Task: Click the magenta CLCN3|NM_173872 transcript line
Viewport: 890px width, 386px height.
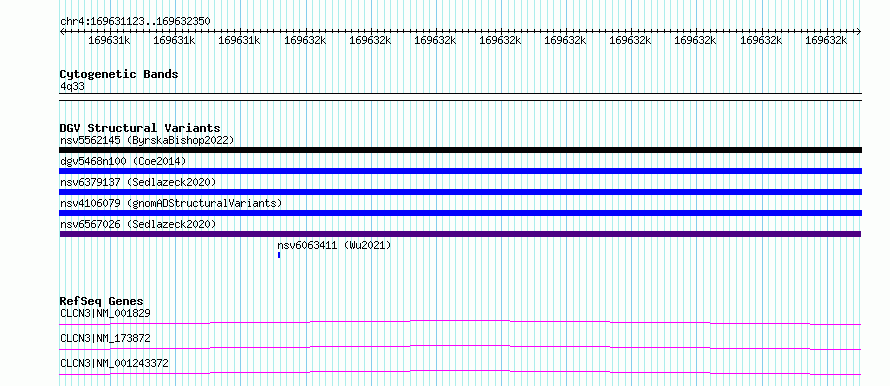Action: [460, 347]
